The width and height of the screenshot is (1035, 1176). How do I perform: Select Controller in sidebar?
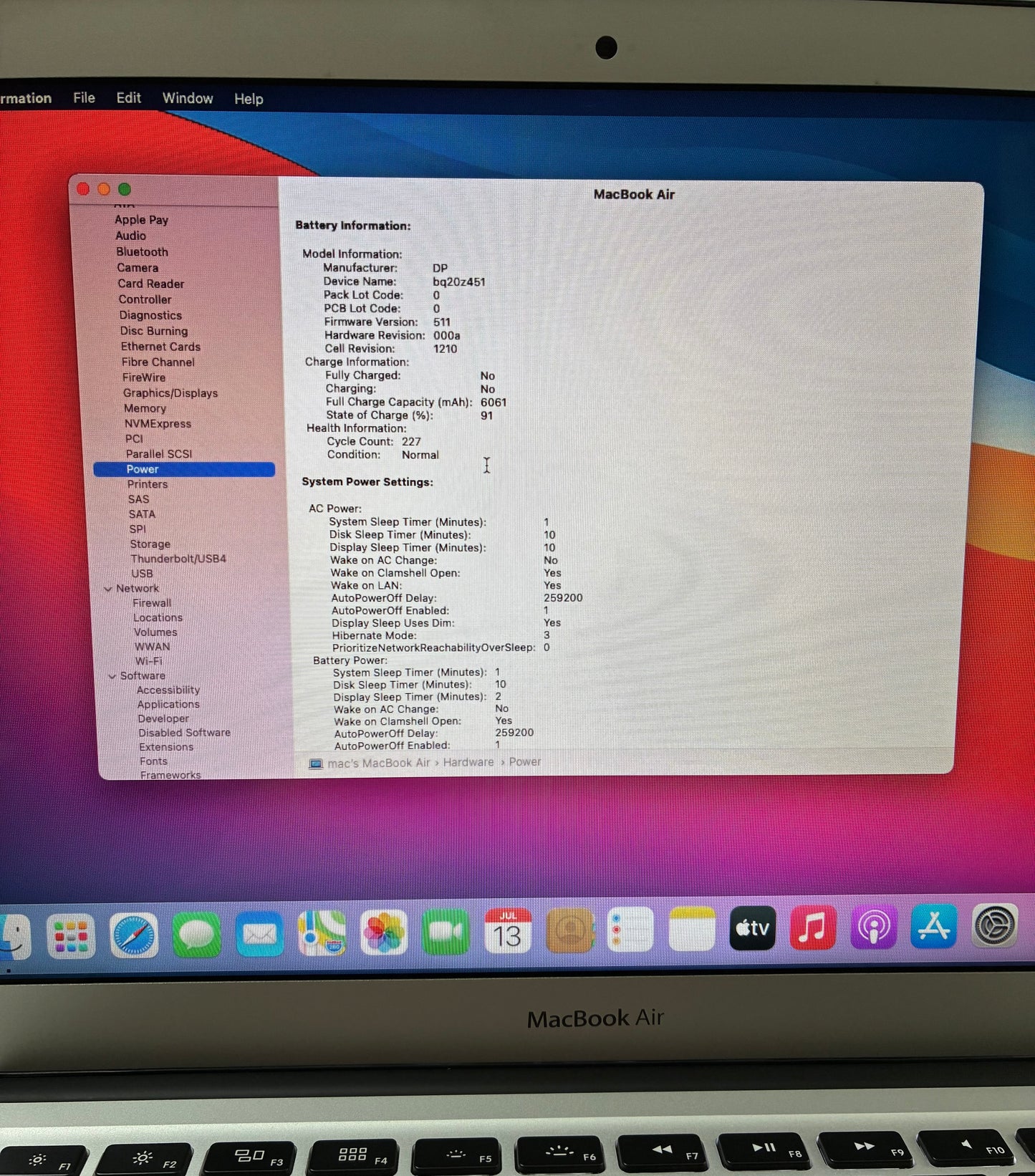point(145,299)
